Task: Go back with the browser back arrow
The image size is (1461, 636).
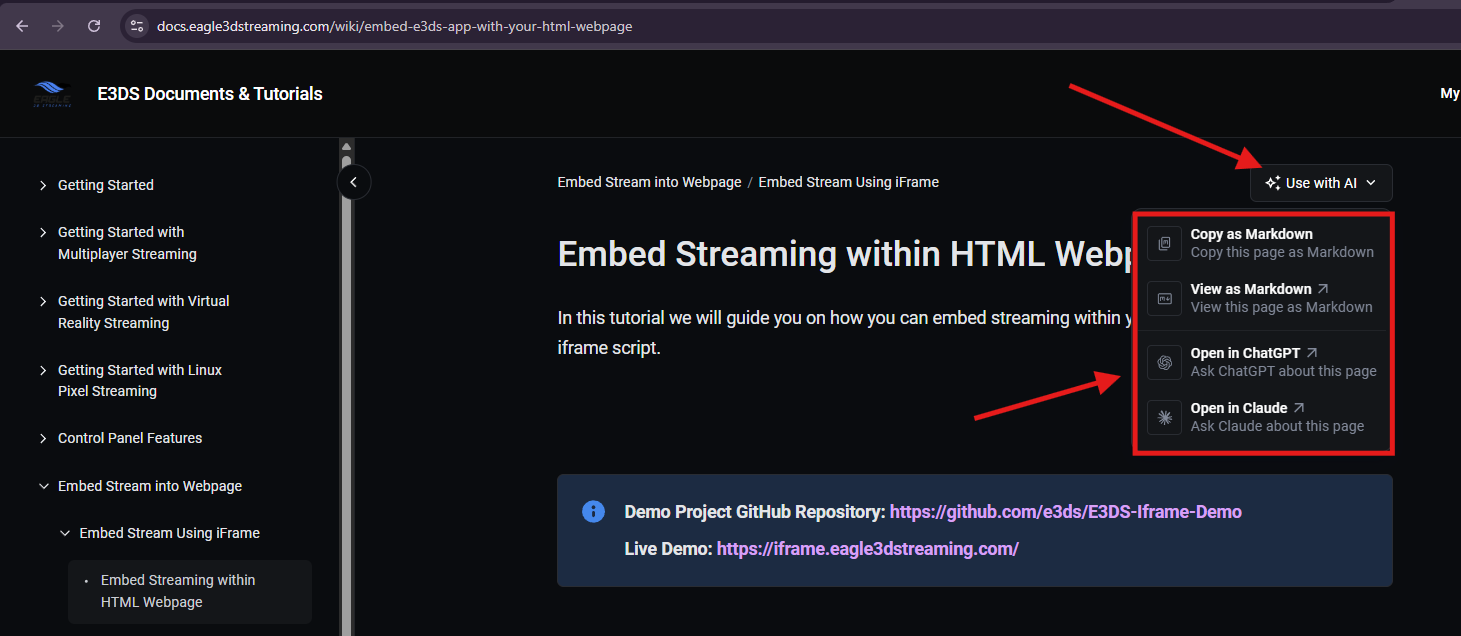Action: pos(22,26)
